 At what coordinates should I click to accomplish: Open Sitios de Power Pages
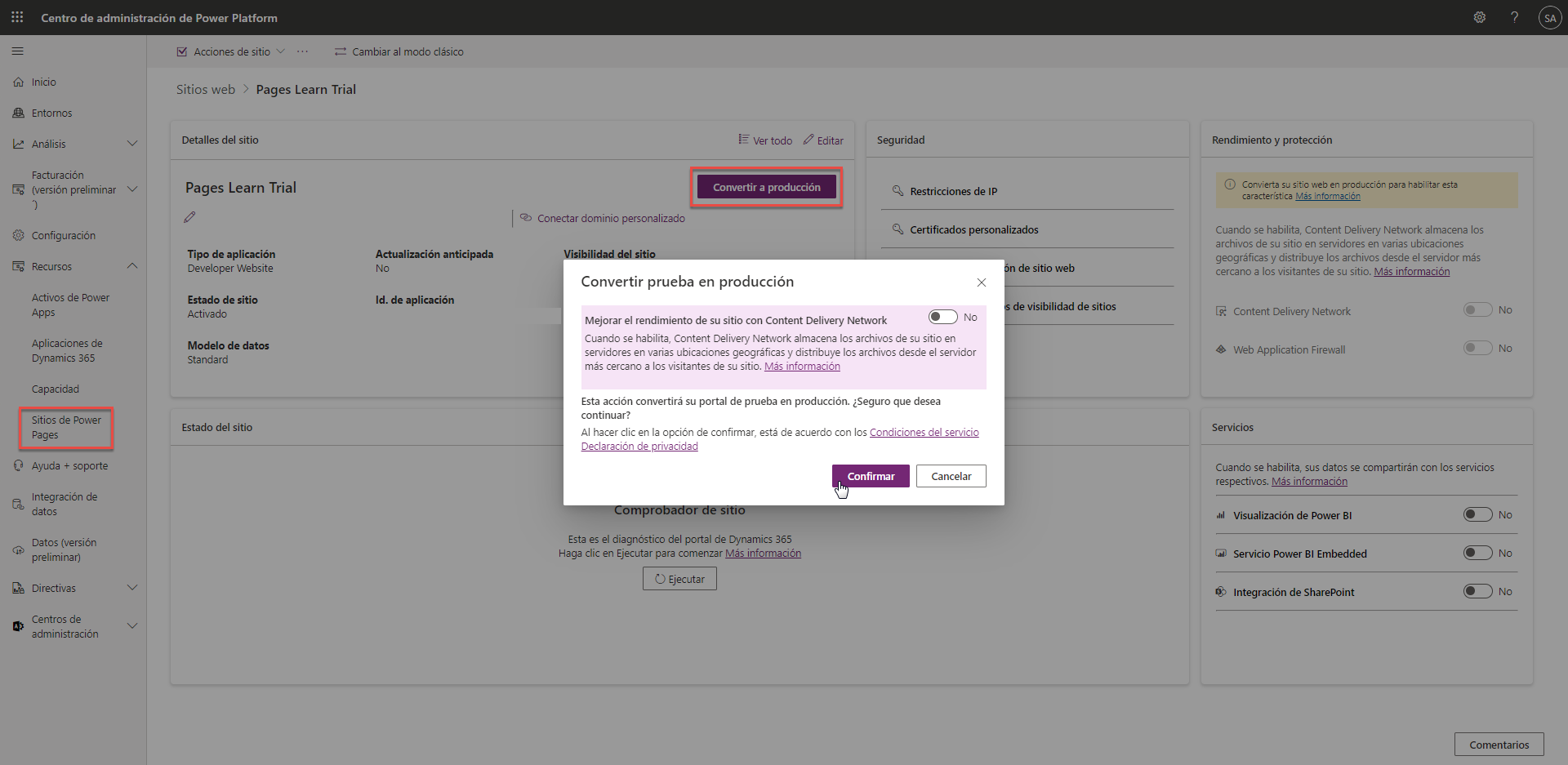tap(66, 428)
